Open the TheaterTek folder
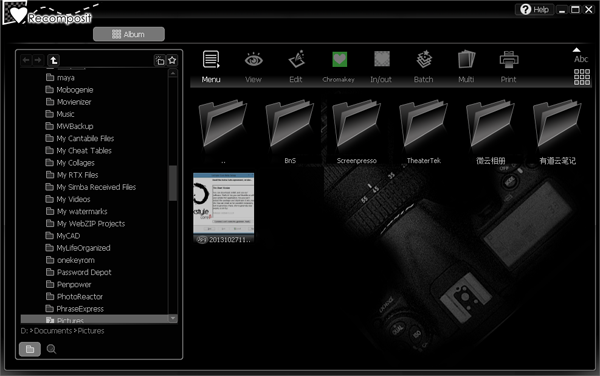 click(424, 132)
